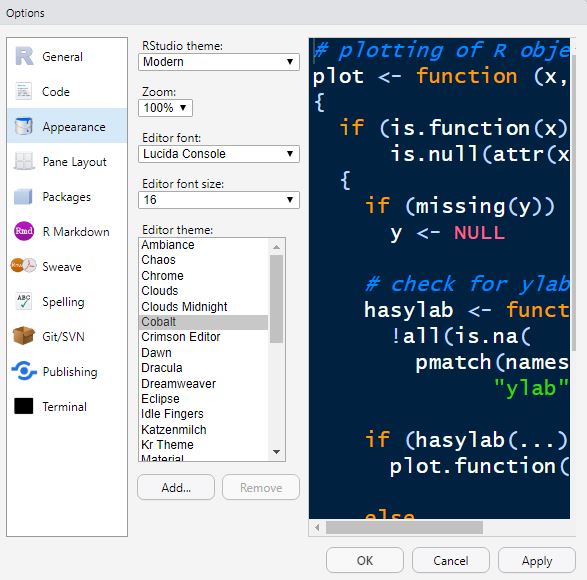The width and height of the screenshot is (587, 580).
Task: Select the Chrome editor theme
Action: pyautogui.click(x=203, y=276)
